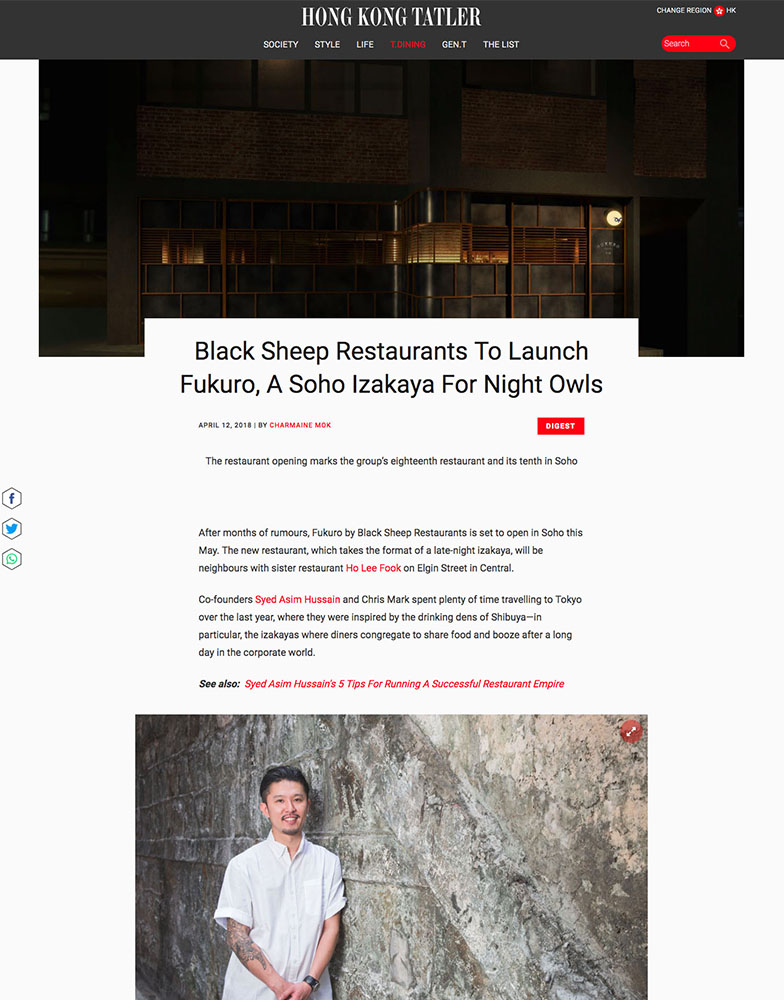Click the search magnifier icon

coord(724,43)
